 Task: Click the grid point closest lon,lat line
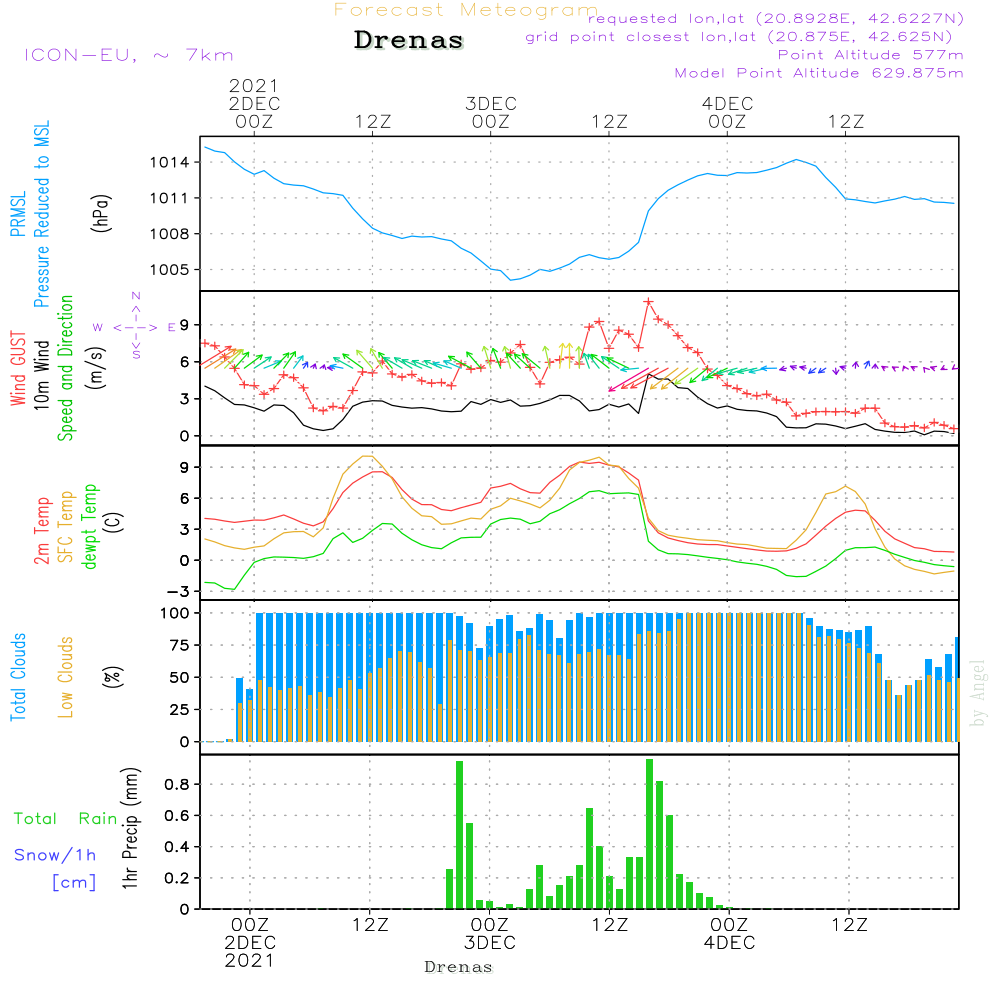pos(739,37)
